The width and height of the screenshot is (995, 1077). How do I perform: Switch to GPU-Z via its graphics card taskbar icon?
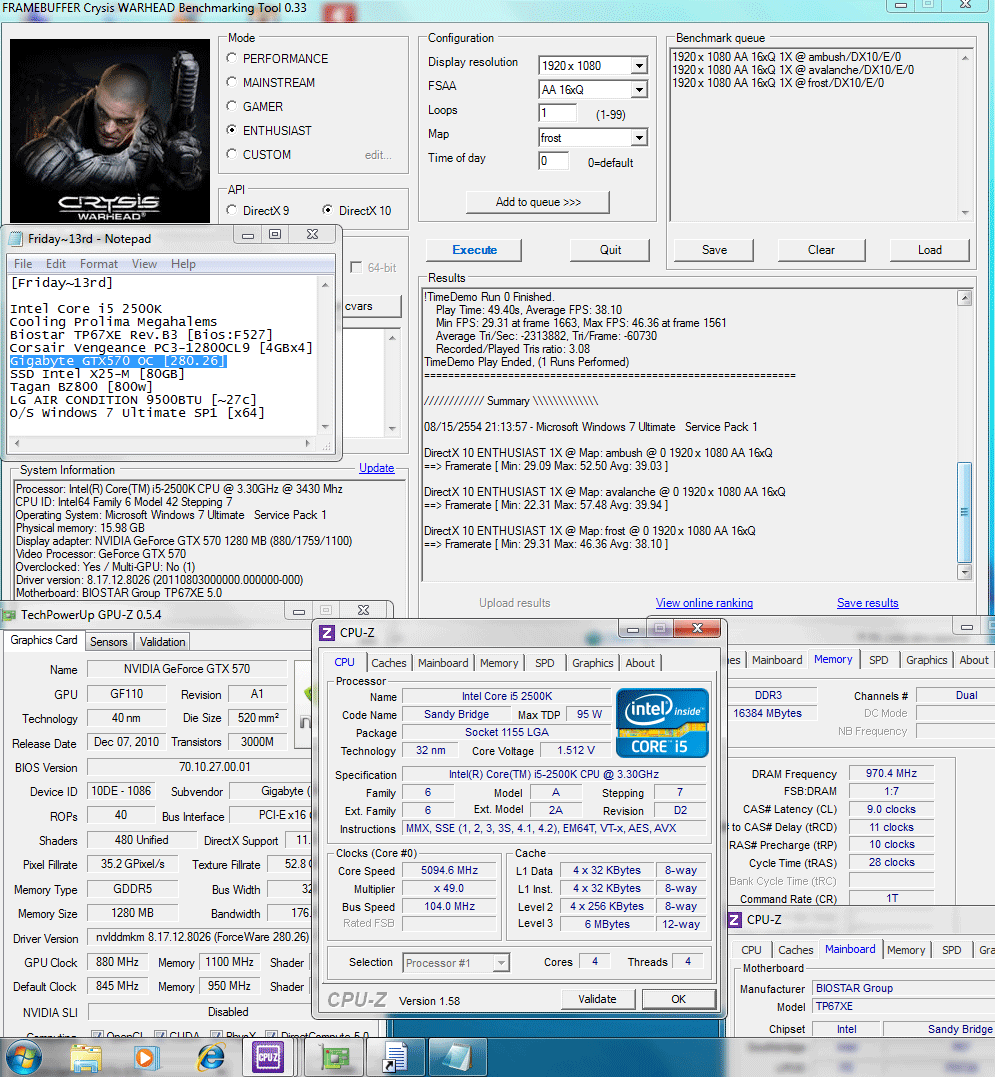(334, 1057)
